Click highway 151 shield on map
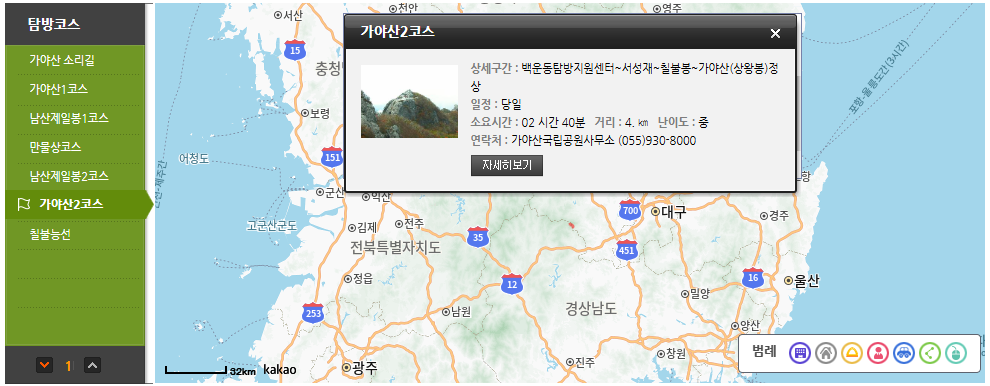 pyautogui.click(x=331, y=157)
